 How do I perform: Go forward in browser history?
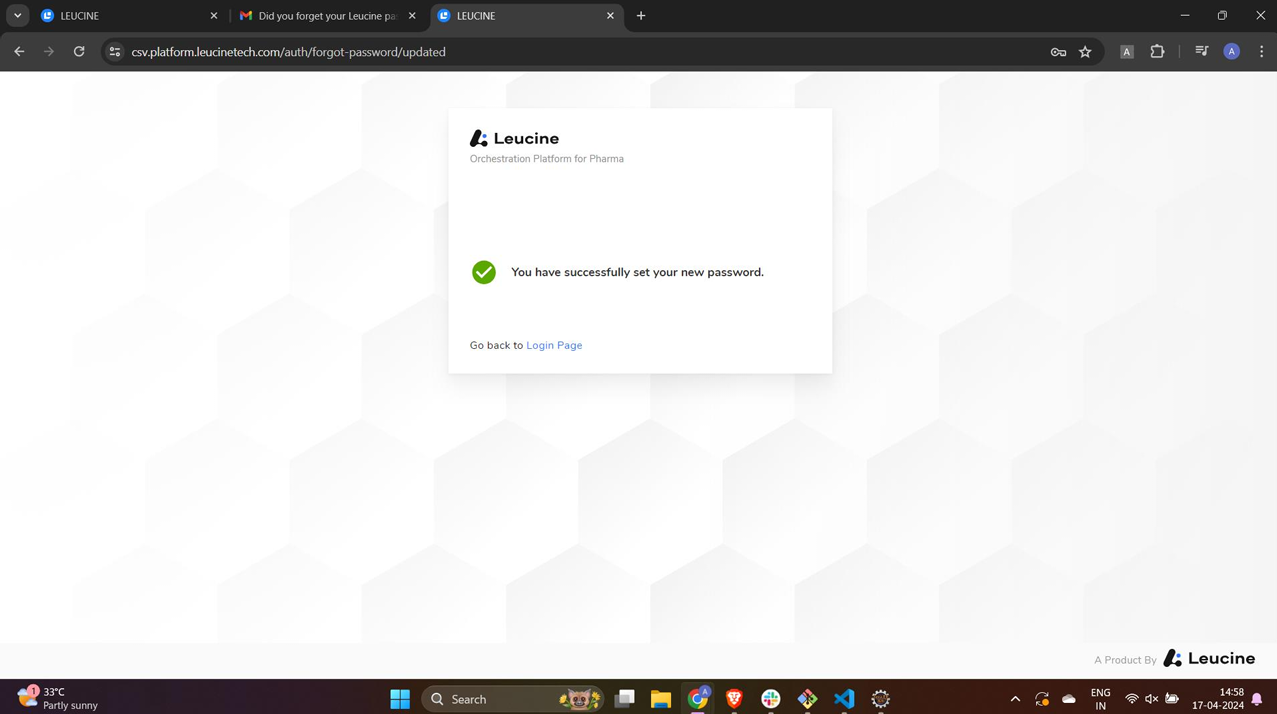coord(49,52)
